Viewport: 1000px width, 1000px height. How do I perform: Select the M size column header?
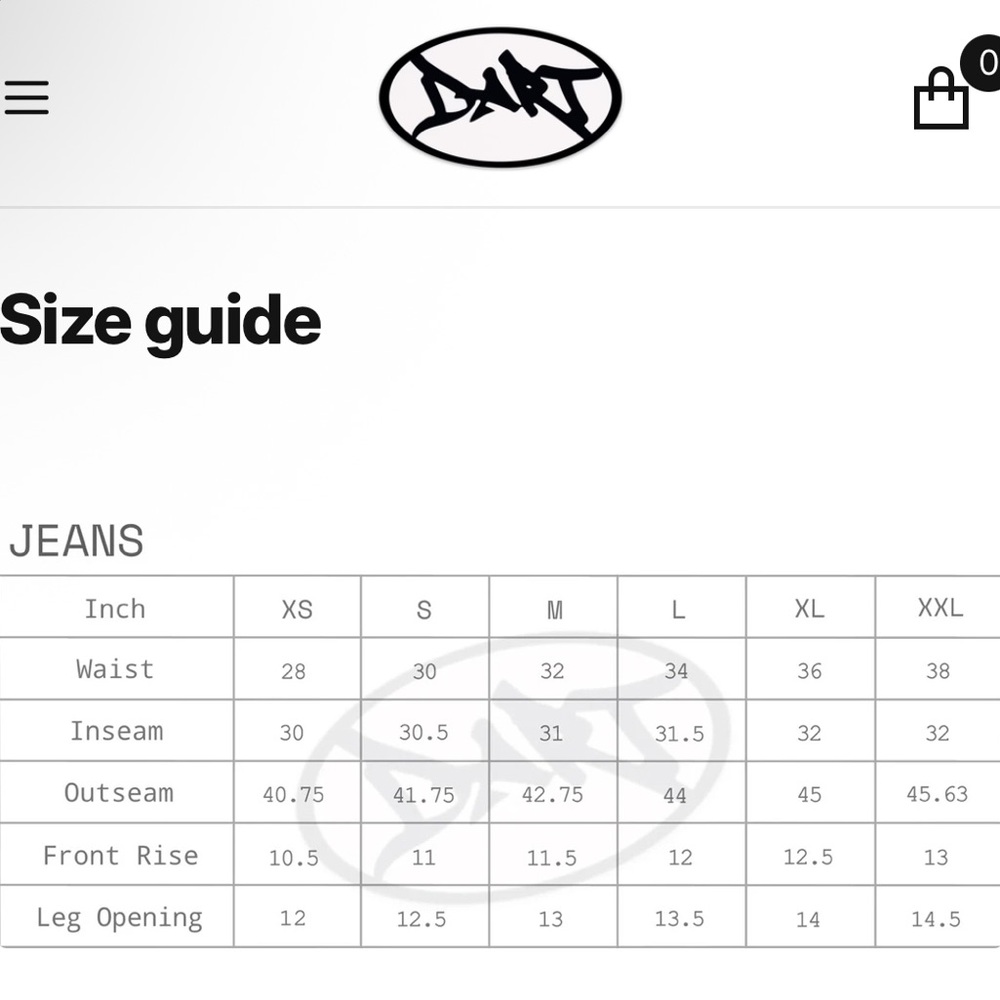tap(554, 609)
